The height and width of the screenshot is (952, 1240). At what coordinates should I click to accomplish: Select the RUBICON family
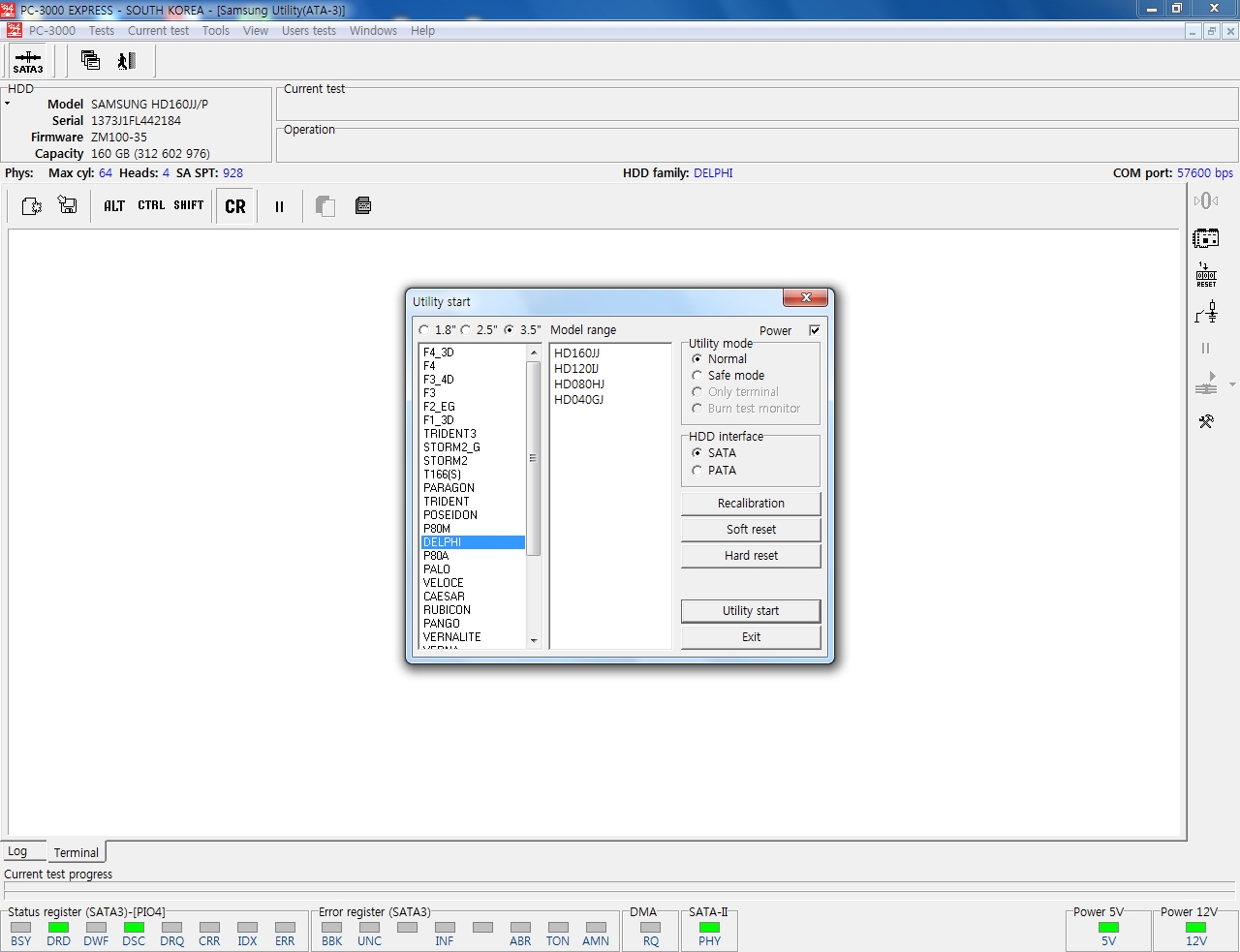(447, 610)
